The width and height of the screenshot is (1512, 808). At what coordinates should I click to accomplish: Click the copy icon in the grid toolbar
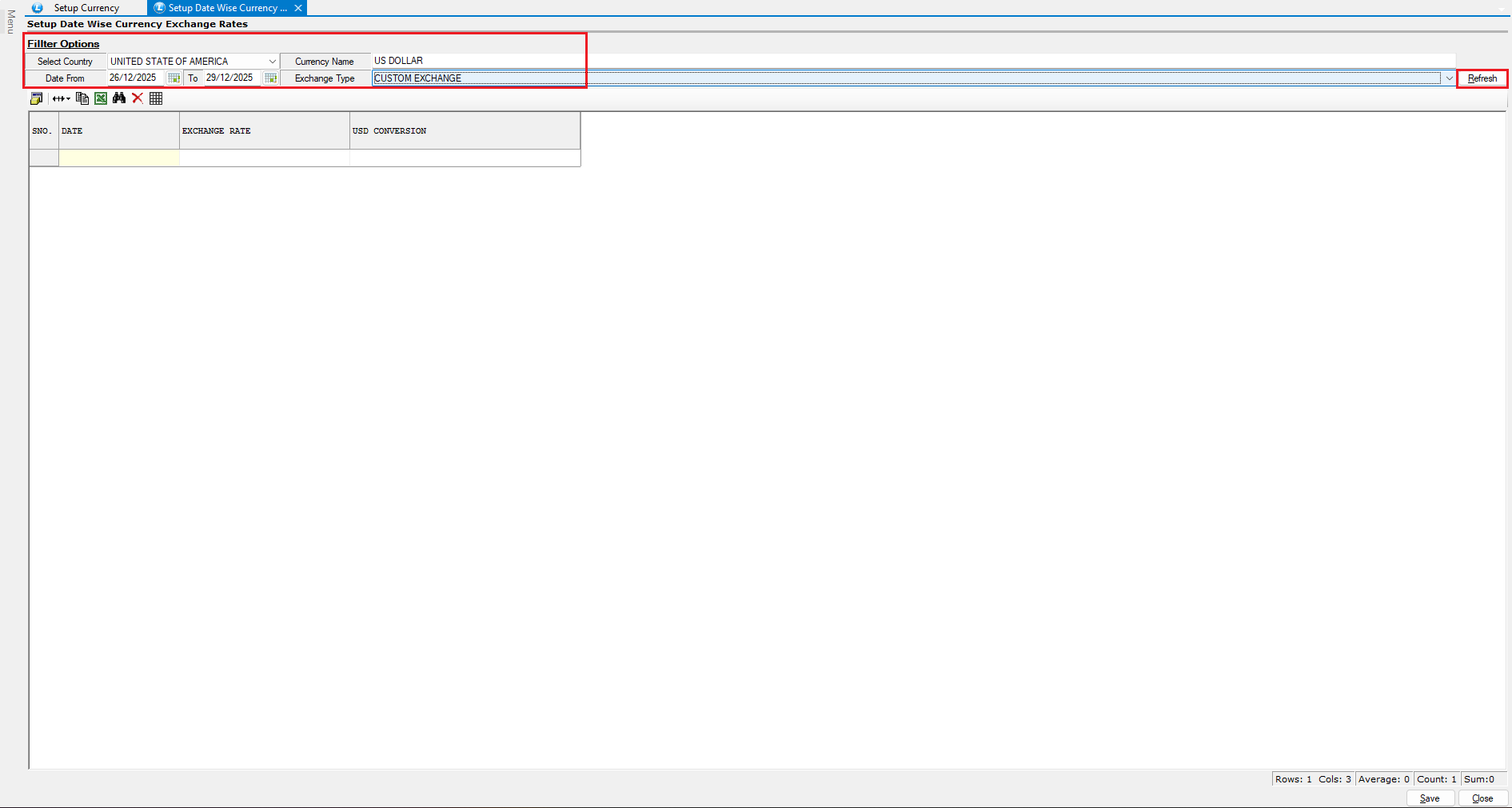[x=82, y=98]
